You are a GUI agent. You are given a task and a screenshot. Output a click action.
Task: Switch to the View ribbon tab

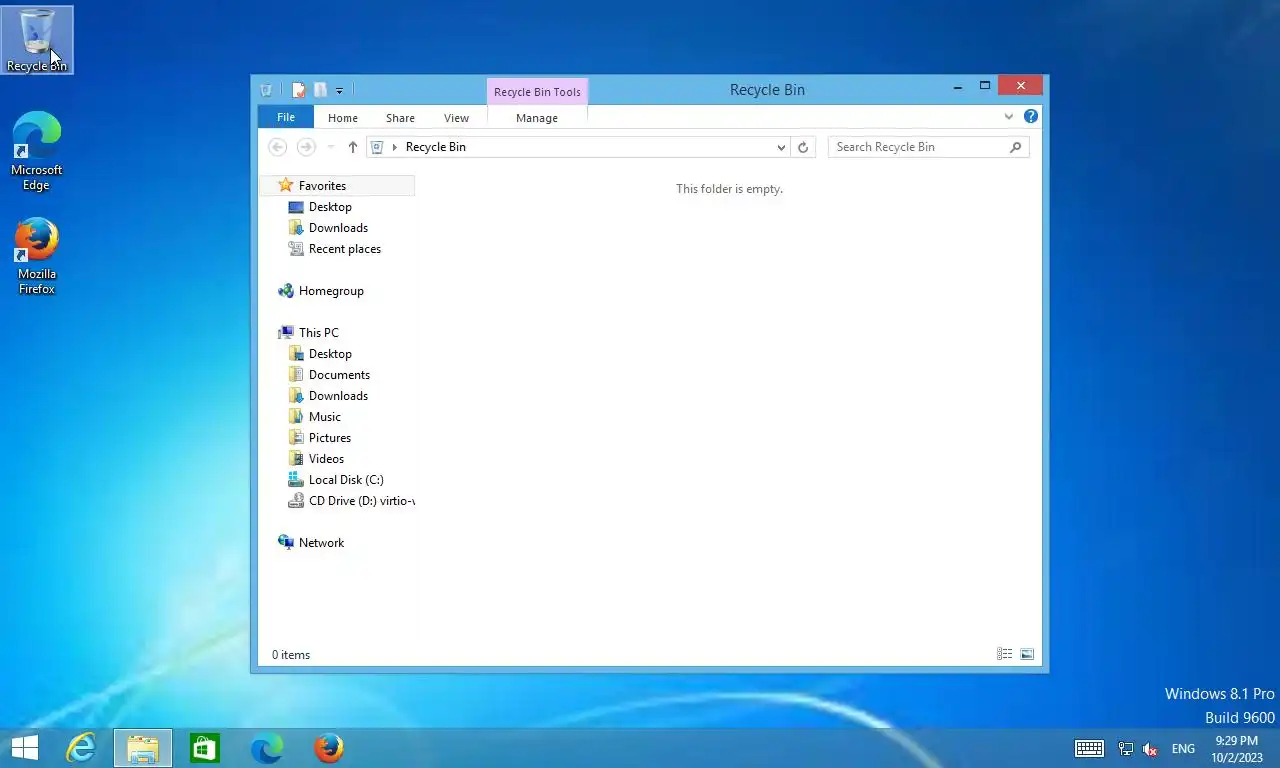(x=456, y=118)
